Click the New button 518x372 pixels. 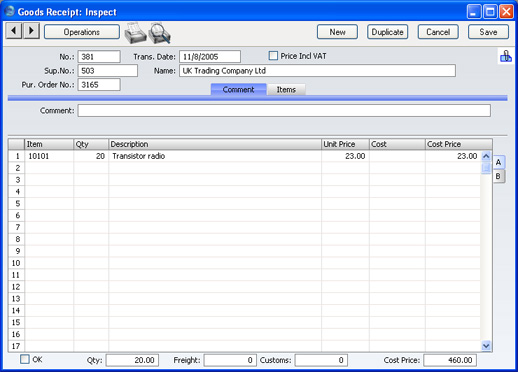coord(337,32)
